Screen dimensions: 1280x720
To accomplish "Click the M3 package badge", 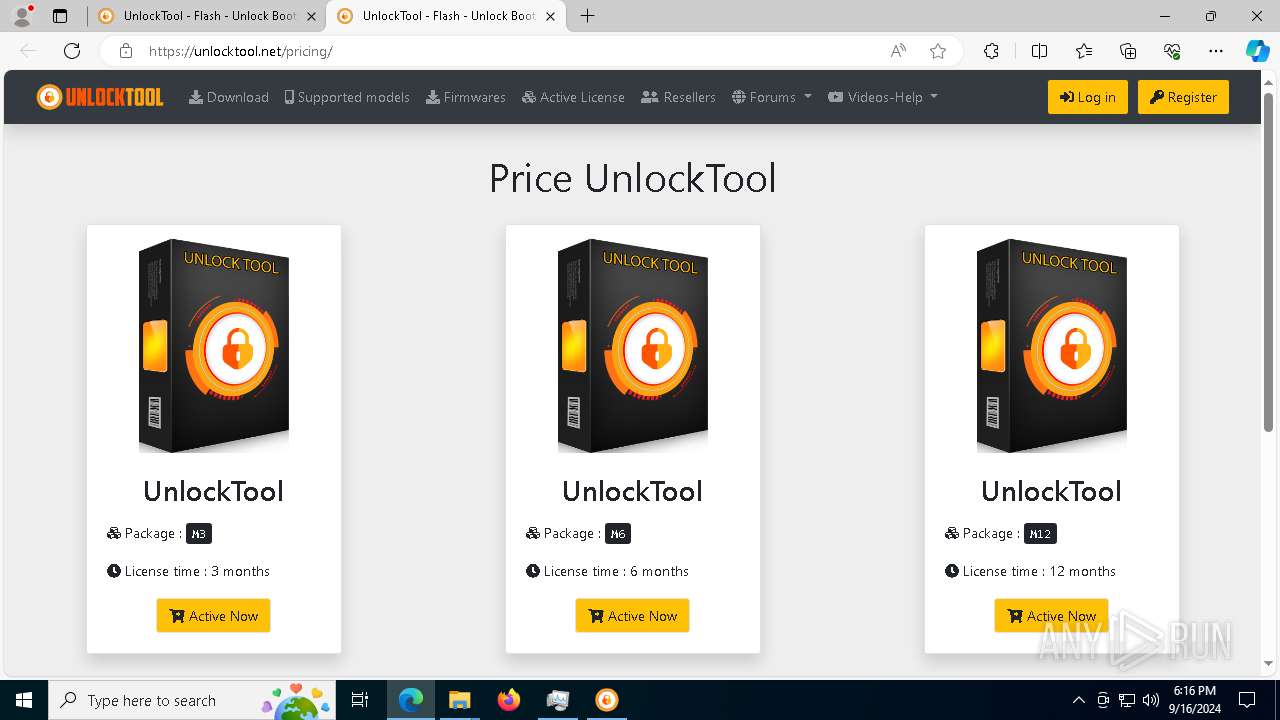I will [199, 534].
